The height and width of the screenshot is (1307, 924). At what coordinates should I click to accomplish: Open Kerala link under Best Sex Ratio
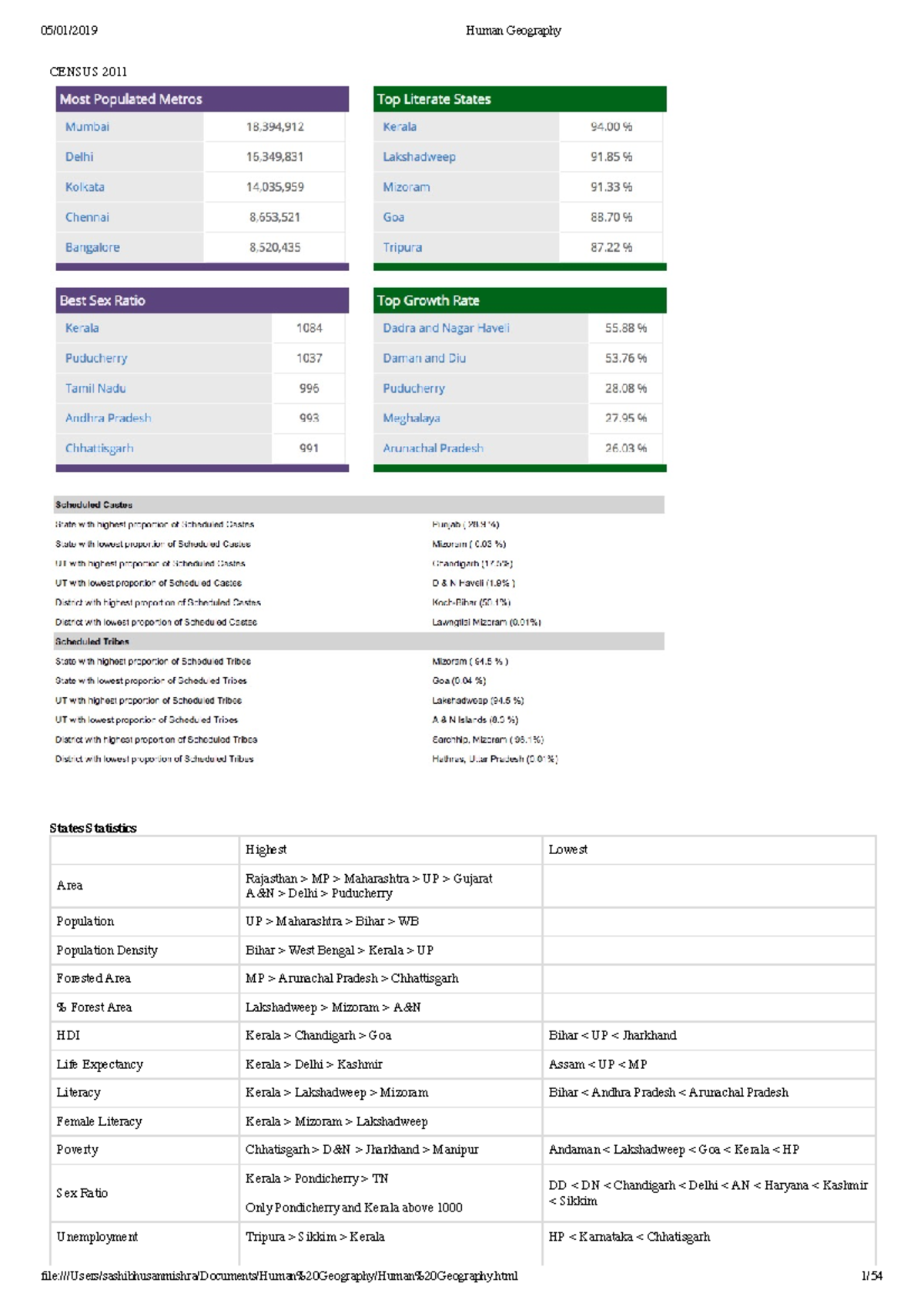coord(82,328)
